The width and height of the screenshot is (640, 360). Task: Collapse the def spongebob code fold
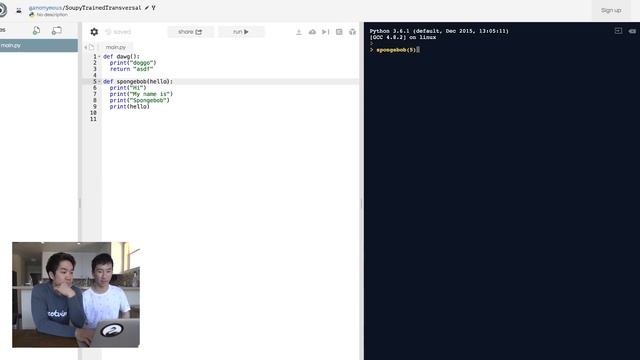coord(99,82)
